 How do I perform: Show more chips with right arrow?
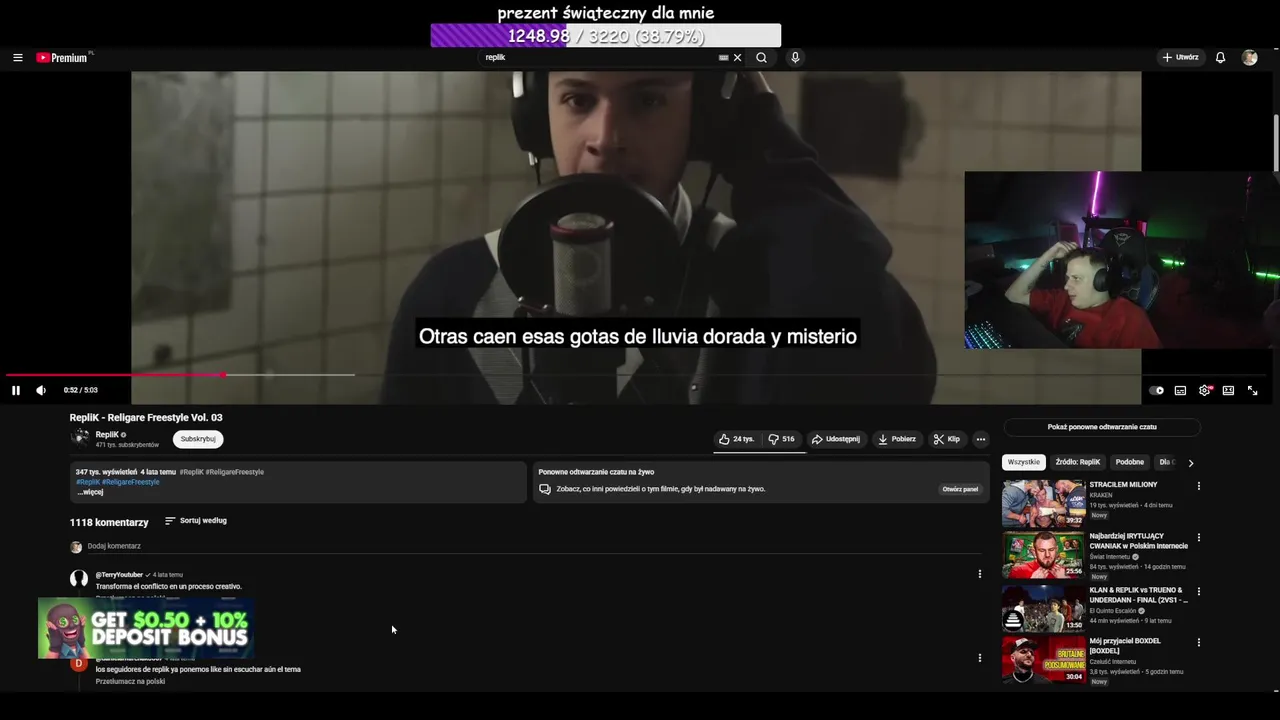[1191, 463]
